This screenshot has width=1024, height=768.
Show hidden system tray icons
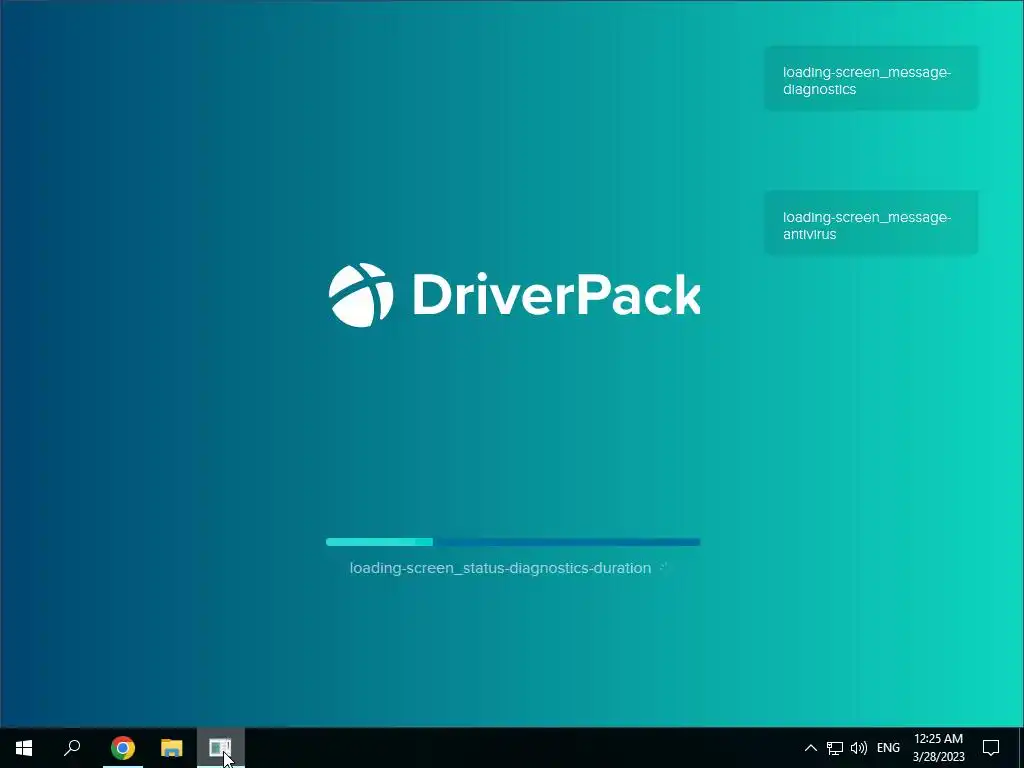[810, 748]
